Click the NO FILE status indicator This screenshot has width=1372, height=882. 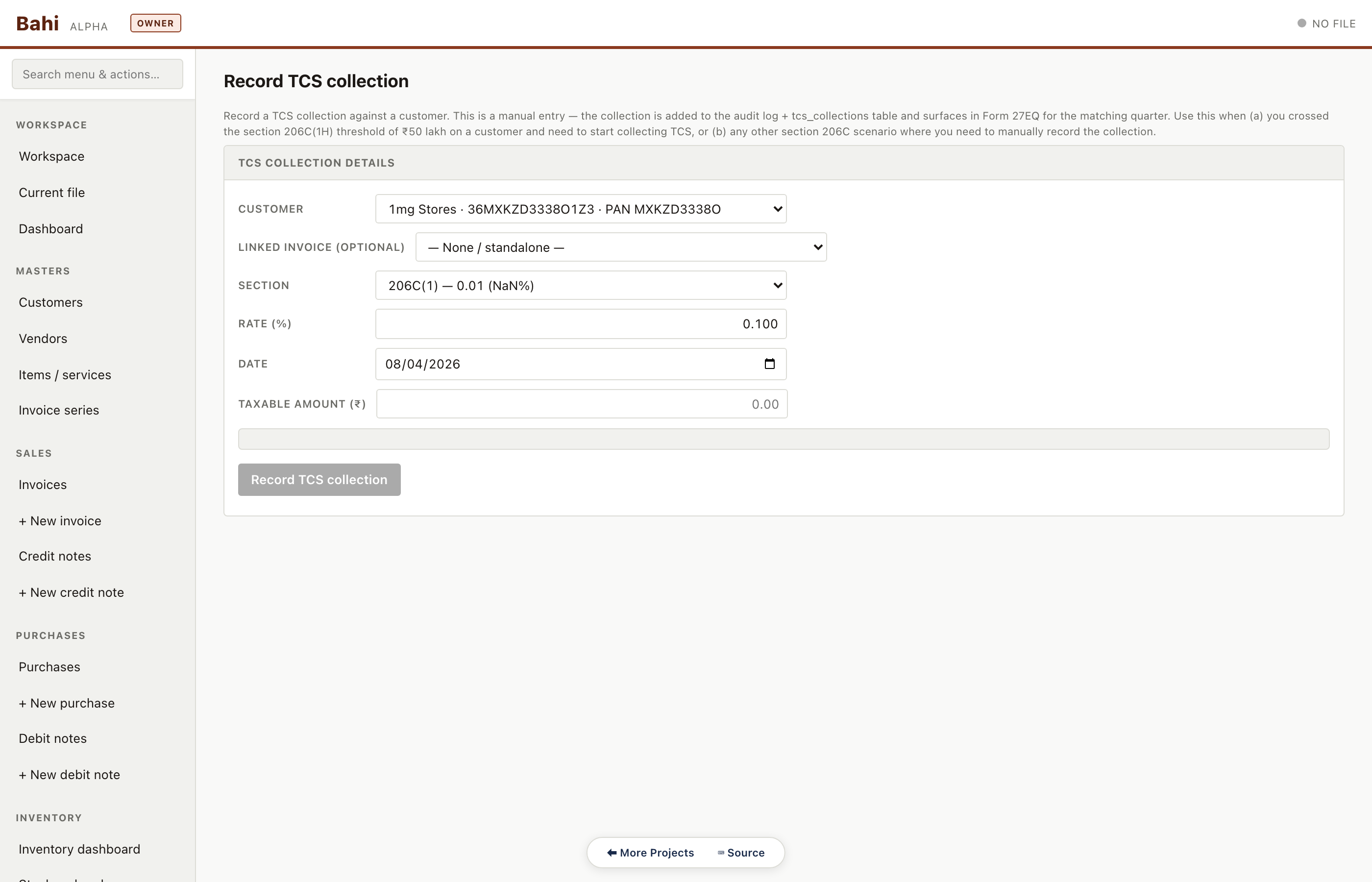tap(1326, 24)
